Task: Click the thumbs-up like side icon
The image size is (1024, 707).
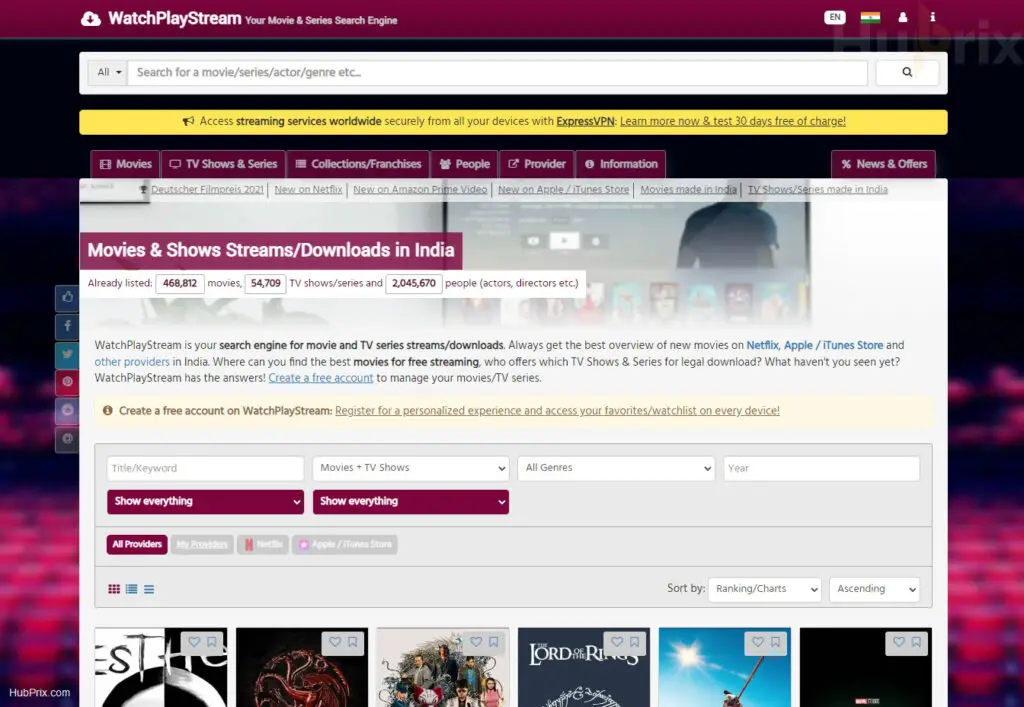Action: 67,298
